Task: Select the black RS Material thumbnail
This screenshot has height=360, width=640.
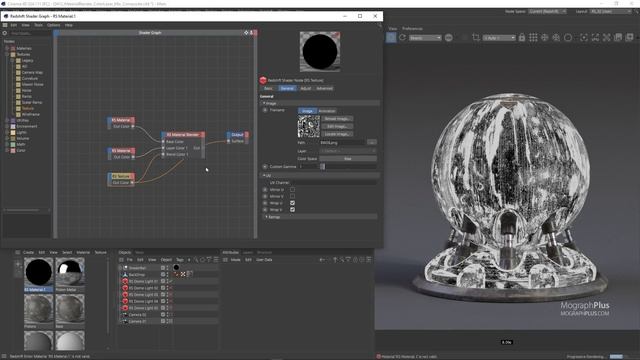Action: (x=39, y=272)
